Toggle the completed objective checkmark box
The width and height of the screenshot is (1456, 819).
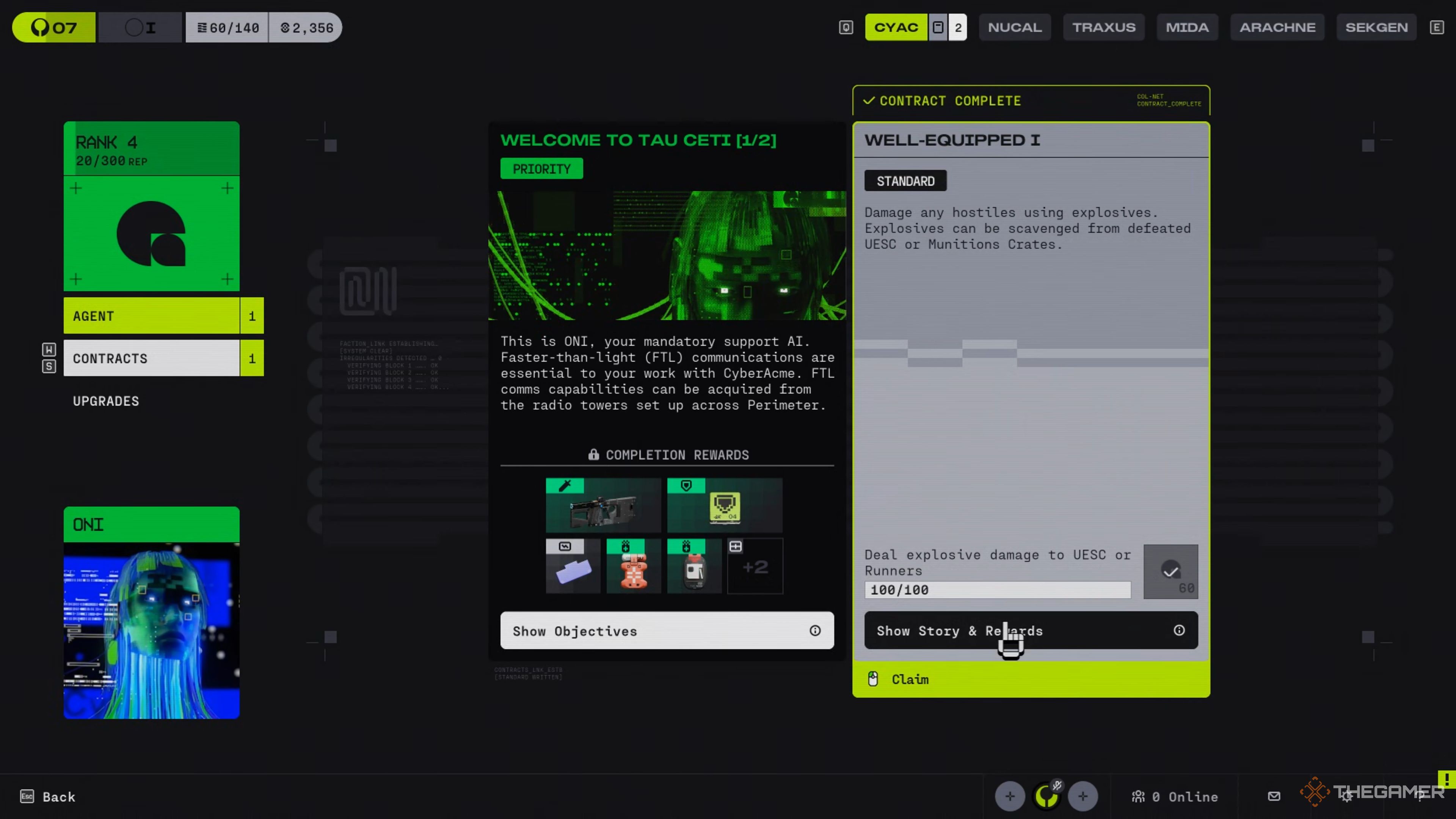coord(1170,571)
